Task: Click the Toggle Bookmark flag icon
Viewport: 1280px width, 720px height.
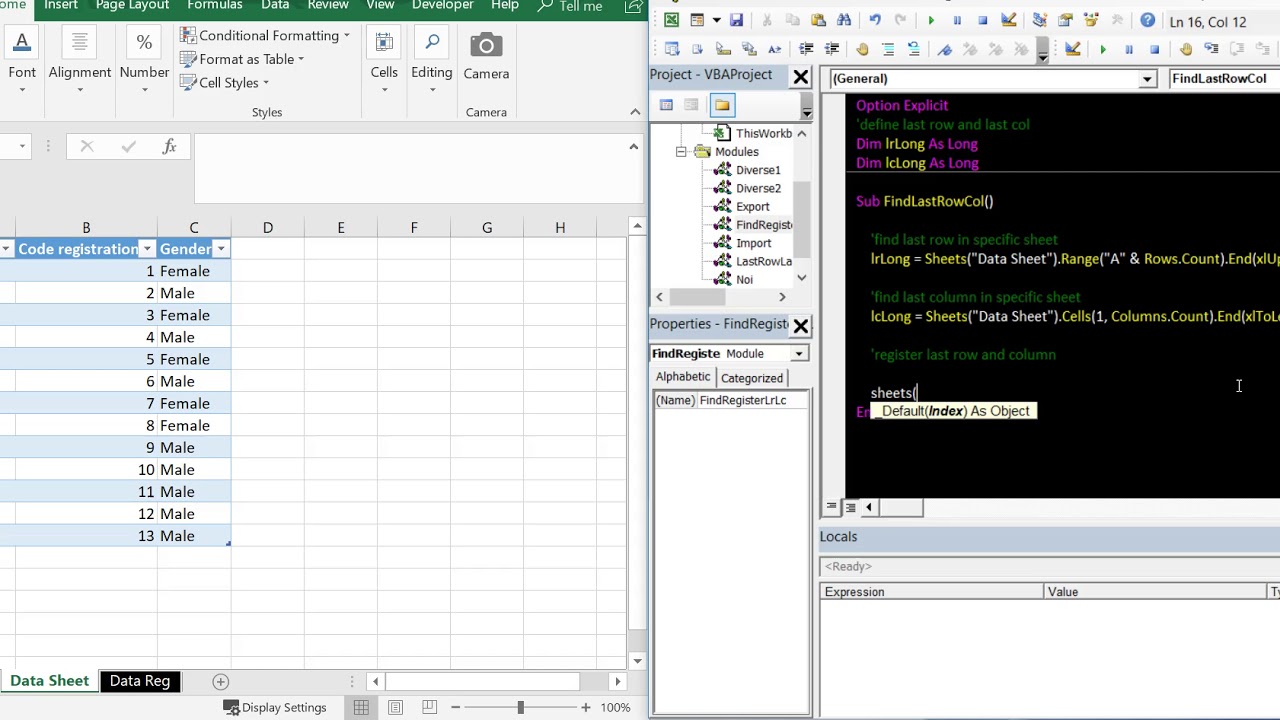Action: (945, 49)
